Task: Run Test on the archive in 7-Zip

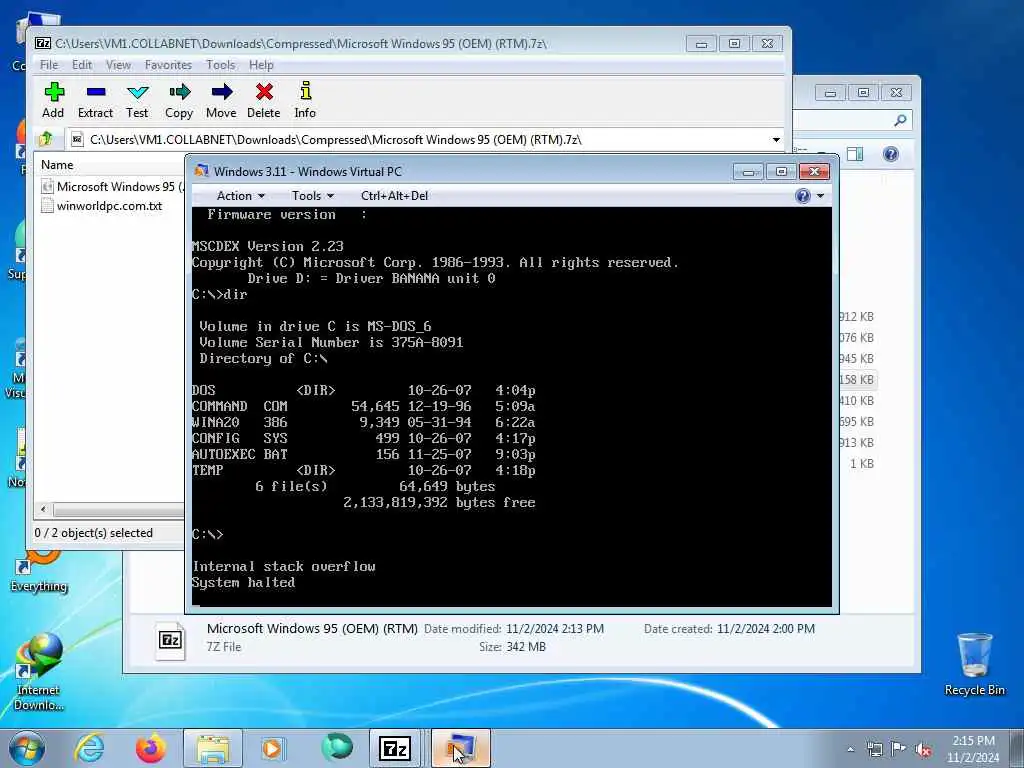Action: (x=137, y=100)
